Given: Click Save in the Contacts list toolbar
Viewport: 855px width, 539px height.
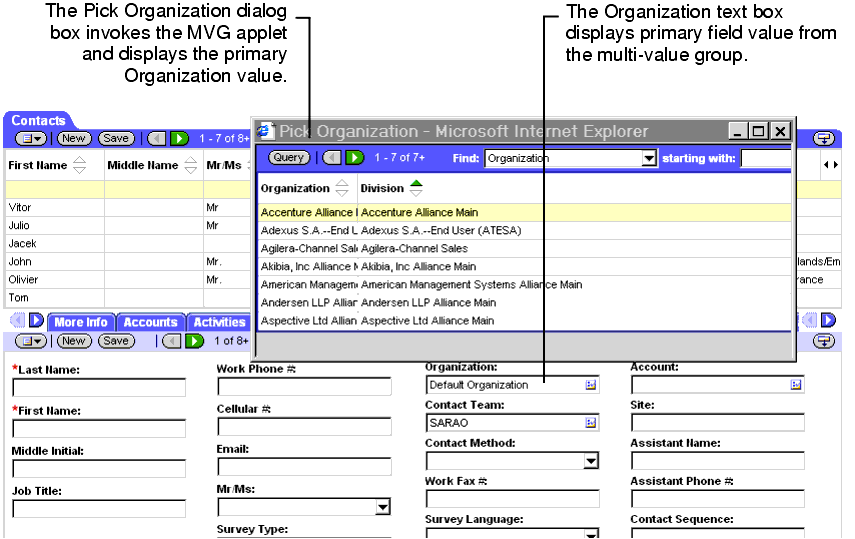Looking at the screenshot, I should tap(116, 139).
